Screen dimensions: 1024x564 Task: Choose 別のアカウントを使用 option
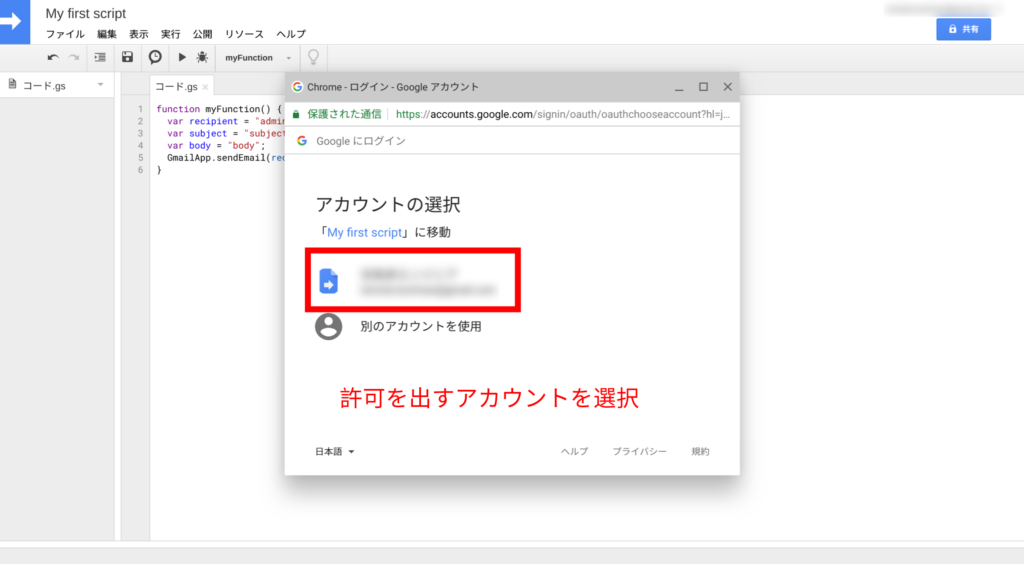(x=420, y=326)
